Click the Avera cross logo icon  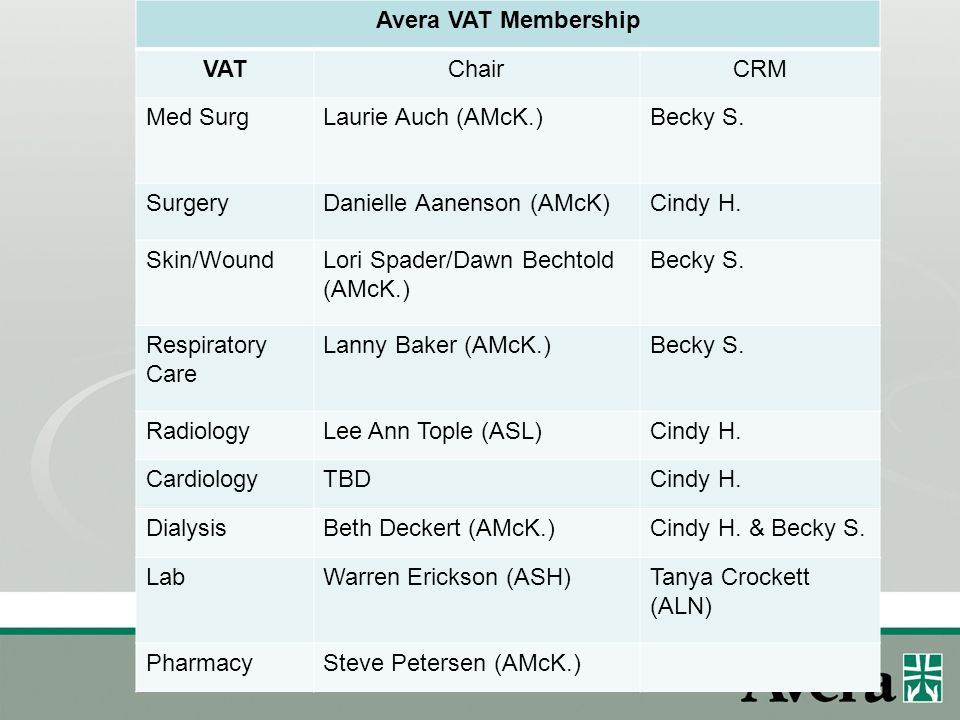click(x=923, y=678)
